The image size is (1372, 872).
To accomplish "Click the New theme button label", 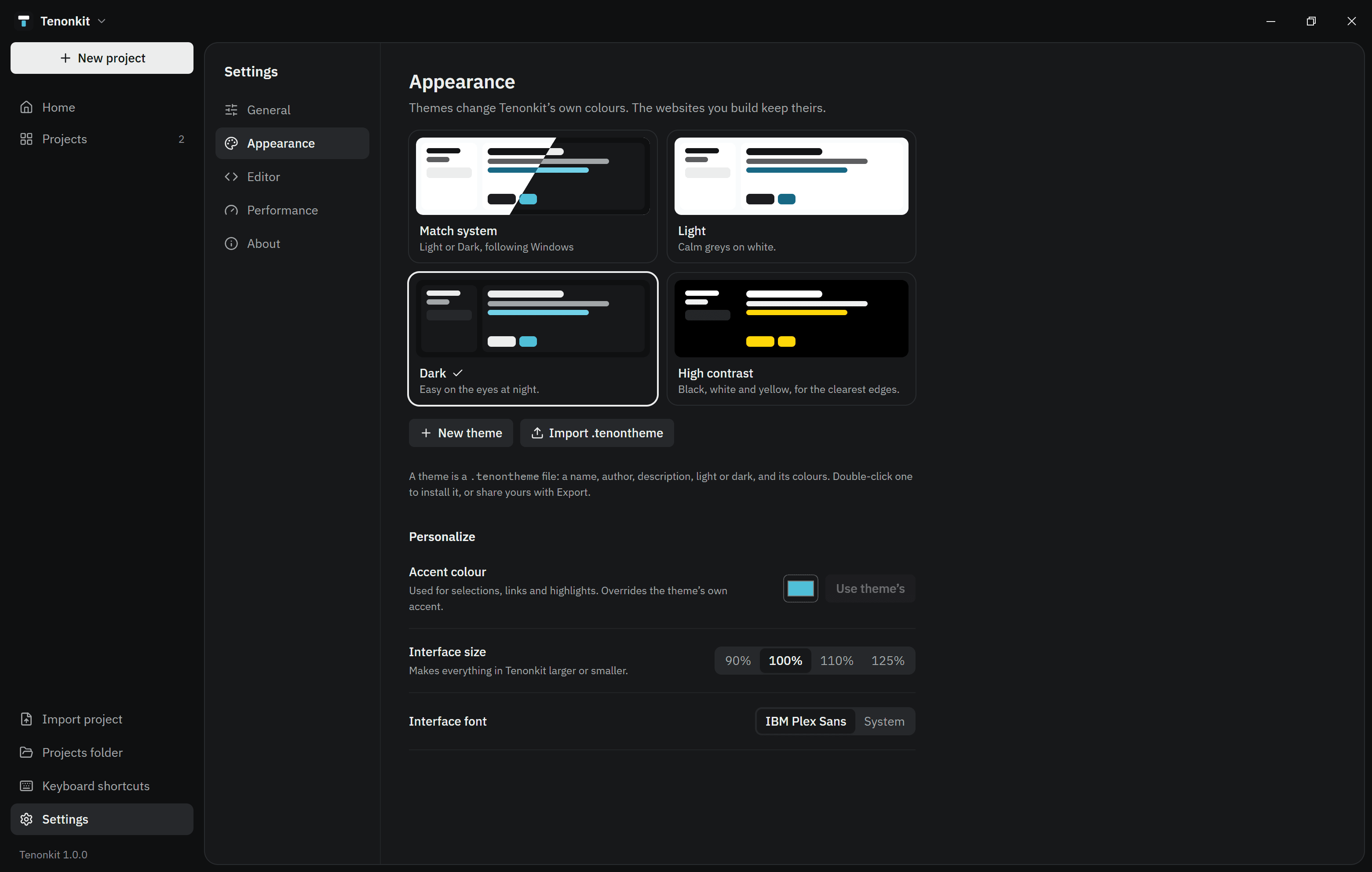I will pos(470,433).
